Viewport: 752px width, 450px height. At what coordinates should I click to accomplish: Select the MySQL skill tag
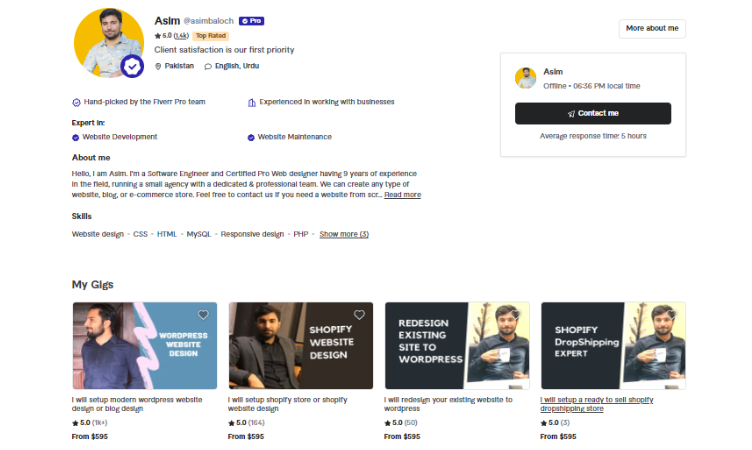click(198, 234)
